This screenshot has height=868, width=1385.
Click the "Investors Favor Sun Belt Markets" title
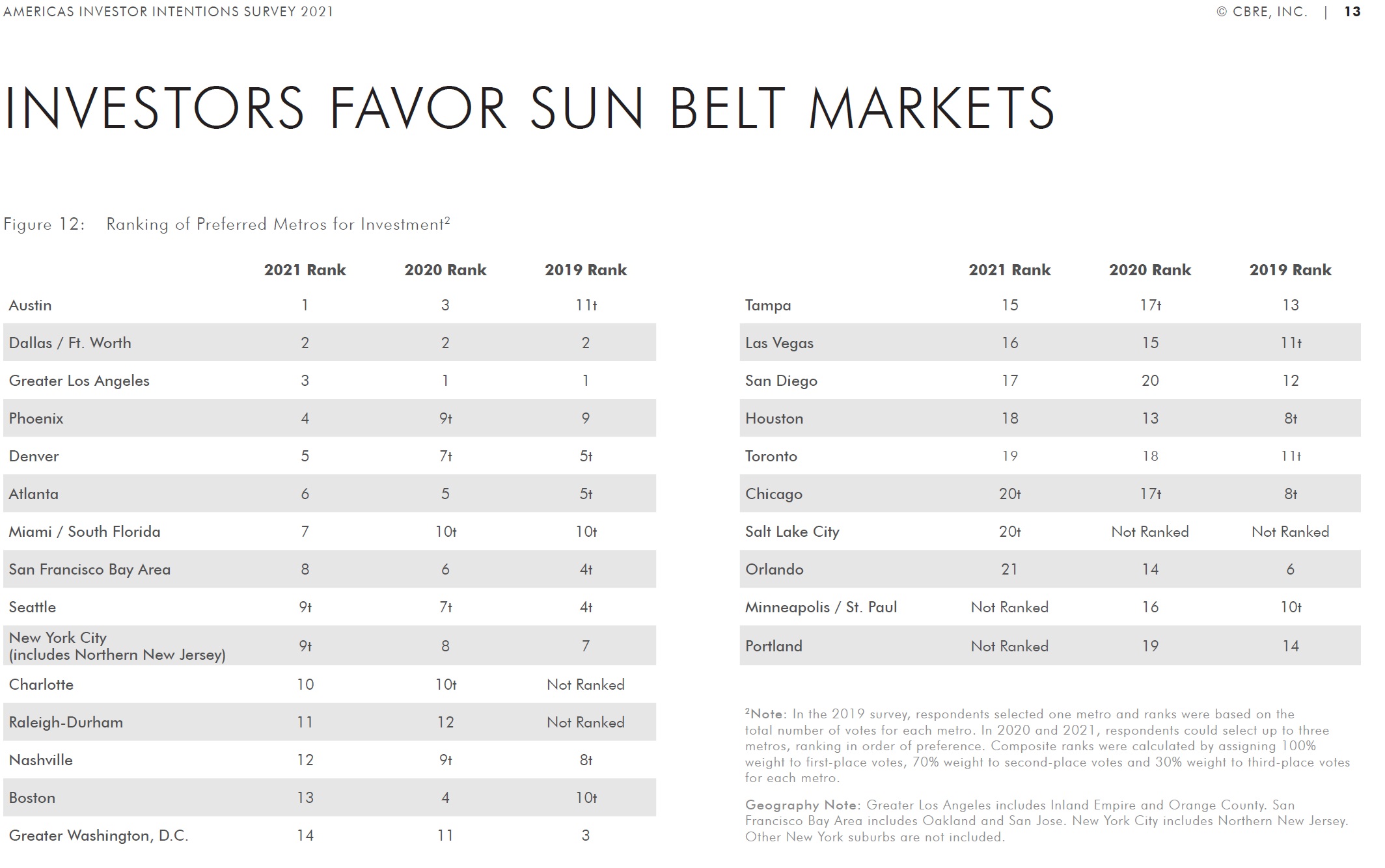point(528,108)
